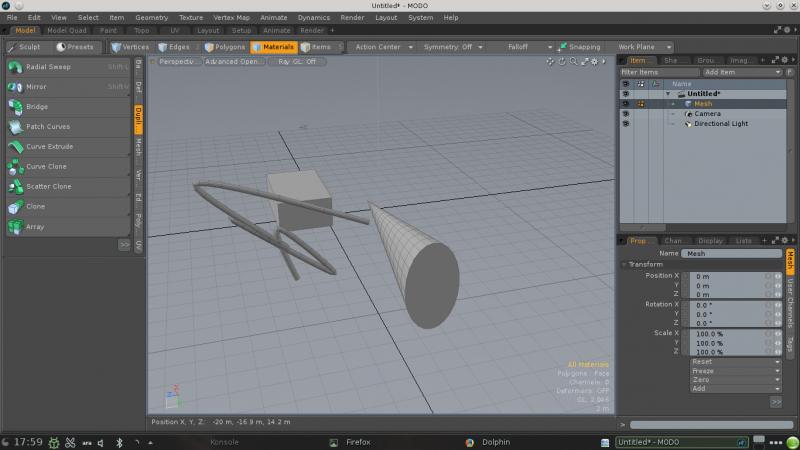Switch to Polygons selection mode
The image size is (800, 450).
(x=225, y=47)
